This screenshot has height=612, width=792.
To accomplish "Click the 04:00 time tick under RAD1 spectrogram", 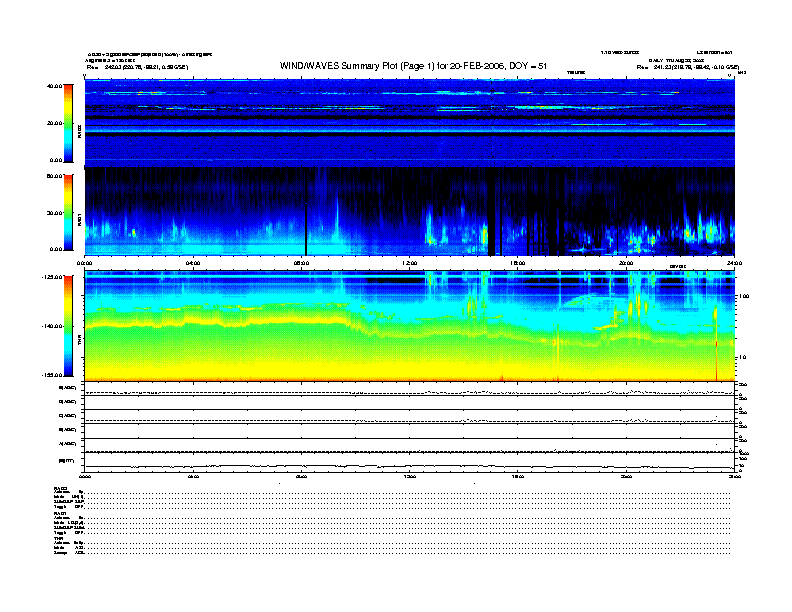I will 193,263.
